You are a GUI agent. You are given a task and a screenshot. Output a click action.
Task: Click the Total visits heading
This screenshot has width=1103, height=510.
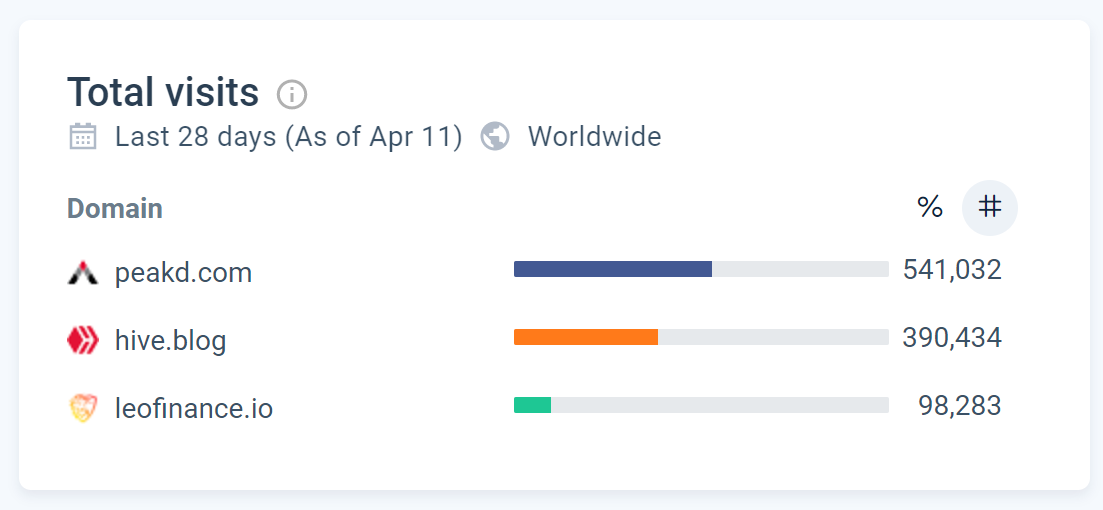tap(163, 92)
